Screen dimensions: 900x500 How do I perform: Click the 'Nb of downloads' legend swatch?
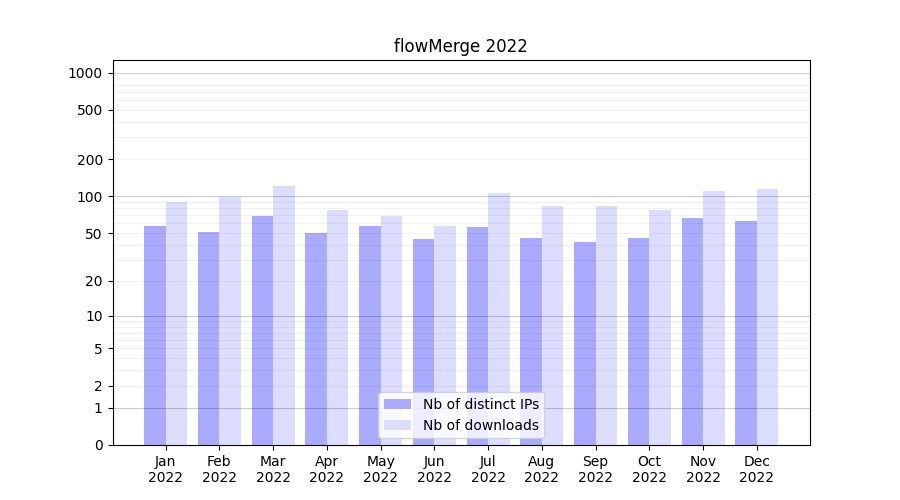point(397,425)
